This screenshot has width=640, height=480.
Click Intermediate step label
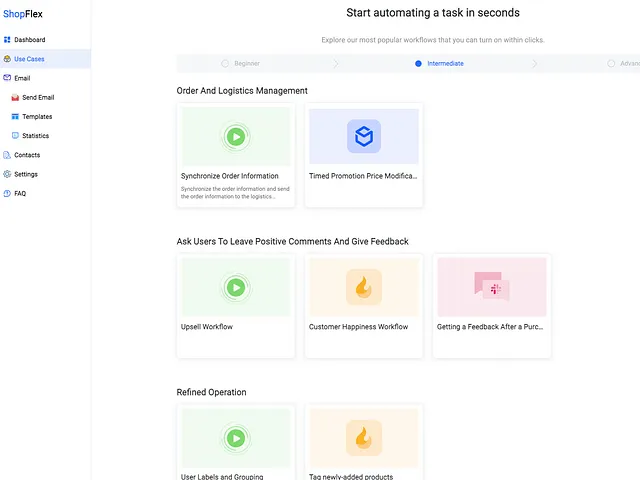[445, 63]
